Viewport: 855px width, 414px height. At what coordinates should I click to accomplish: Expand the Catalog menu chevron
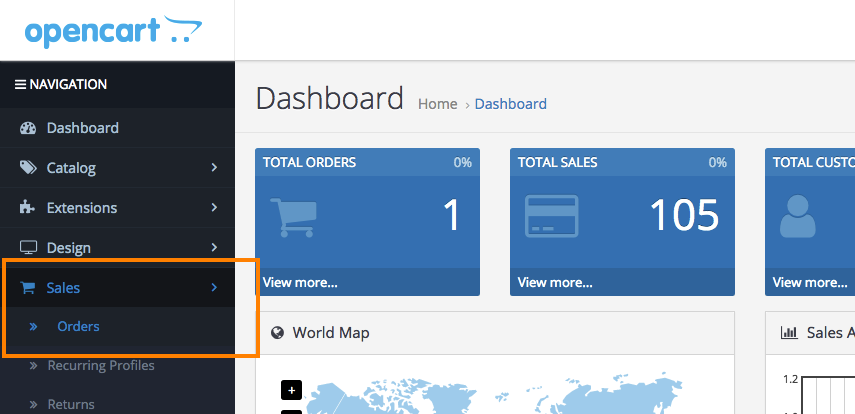(214, 168)
